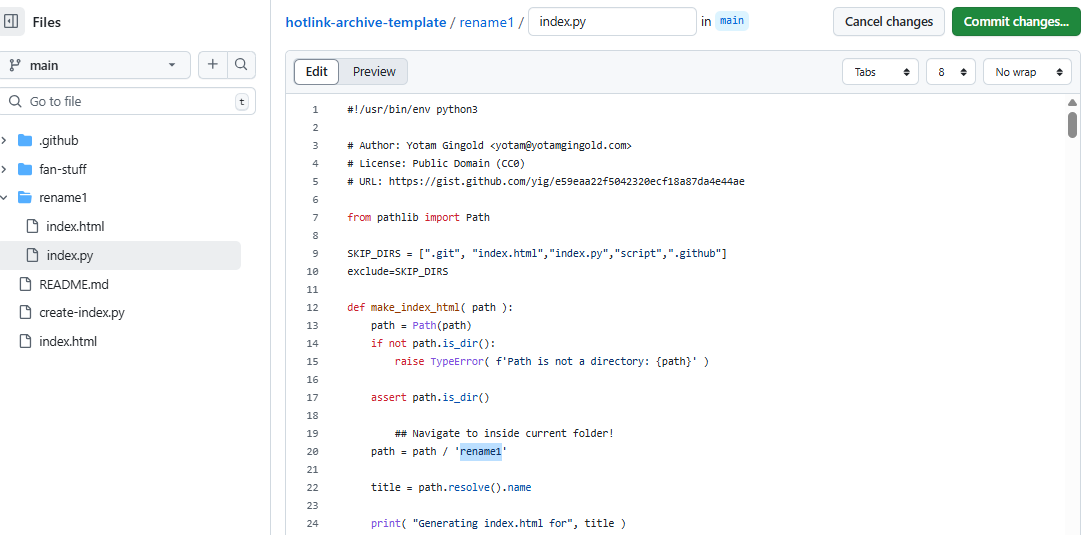Click the search magnifier icon
Viewport: 1081px width, 535px height.
click(x=241, y=65)
